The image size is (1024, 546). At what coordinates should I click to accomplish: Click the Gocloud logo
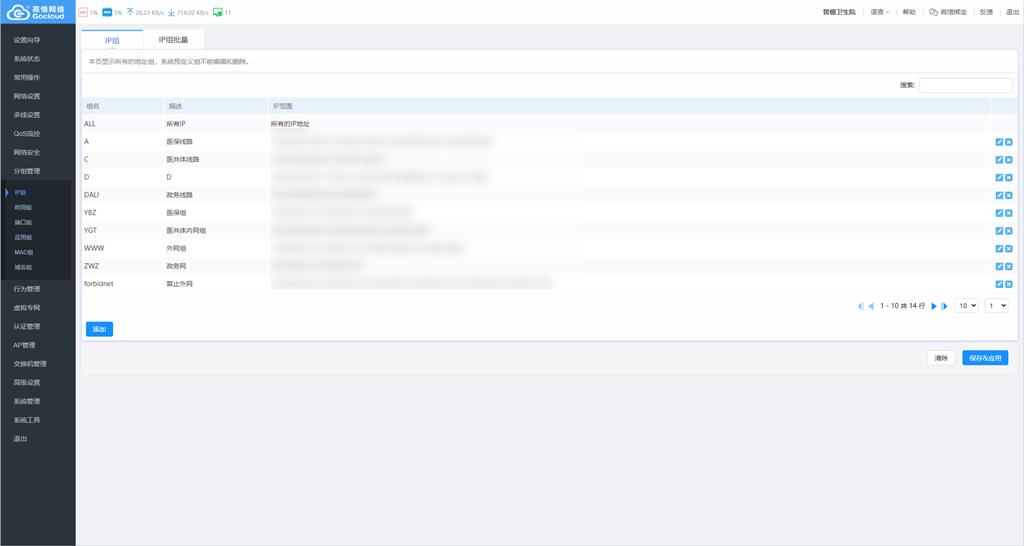[x=37, y=12]
